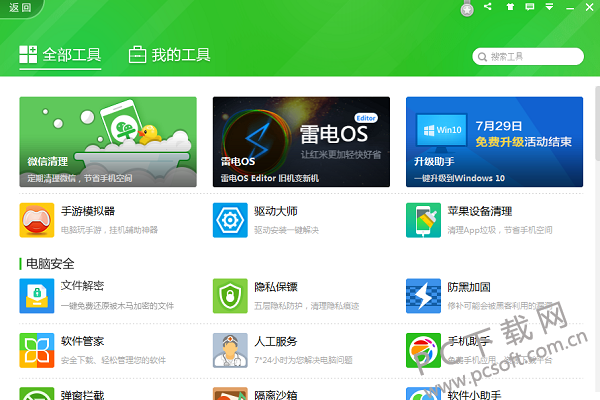Open the 微信清理 banner

pyautogui.click(x=108, y=142)
